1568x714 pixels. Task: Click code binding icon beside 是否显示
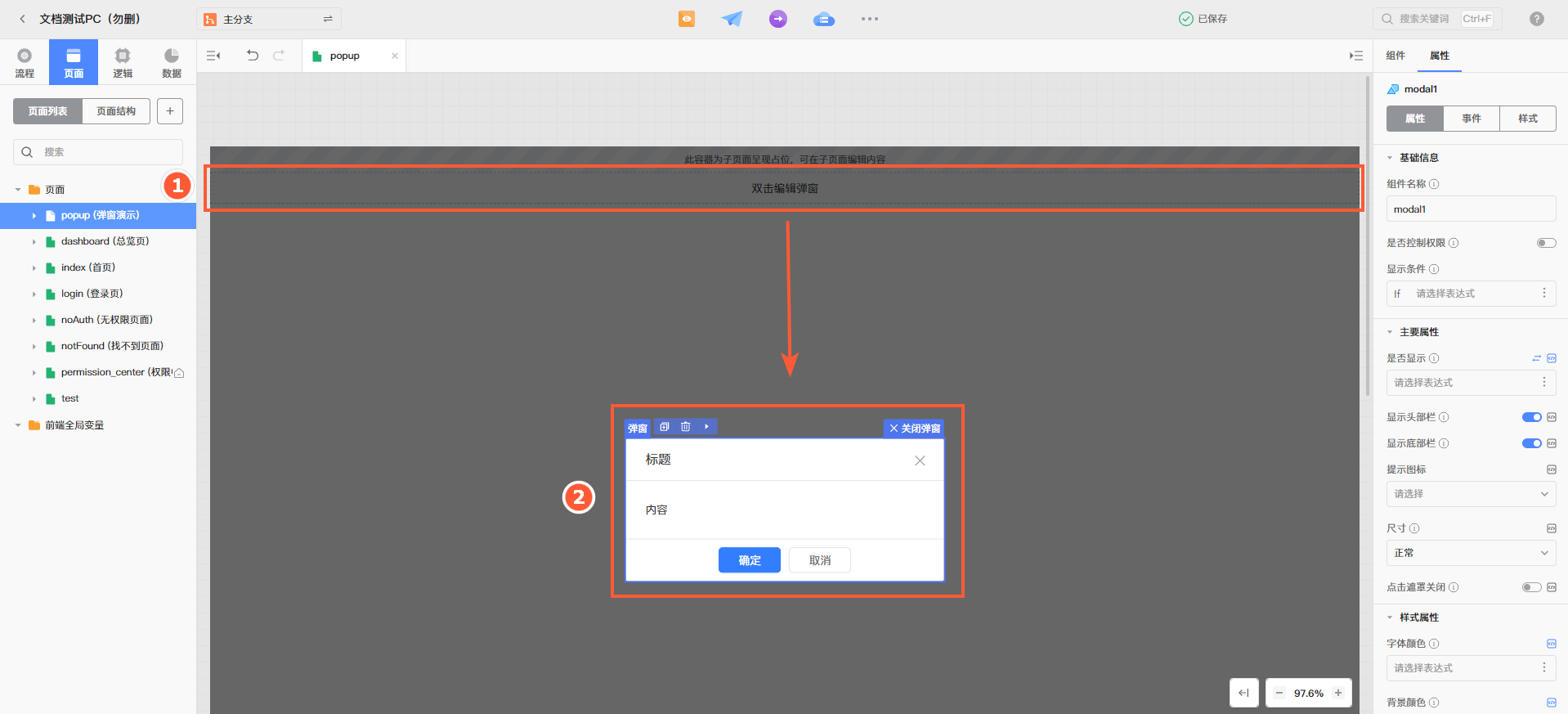1552,358
